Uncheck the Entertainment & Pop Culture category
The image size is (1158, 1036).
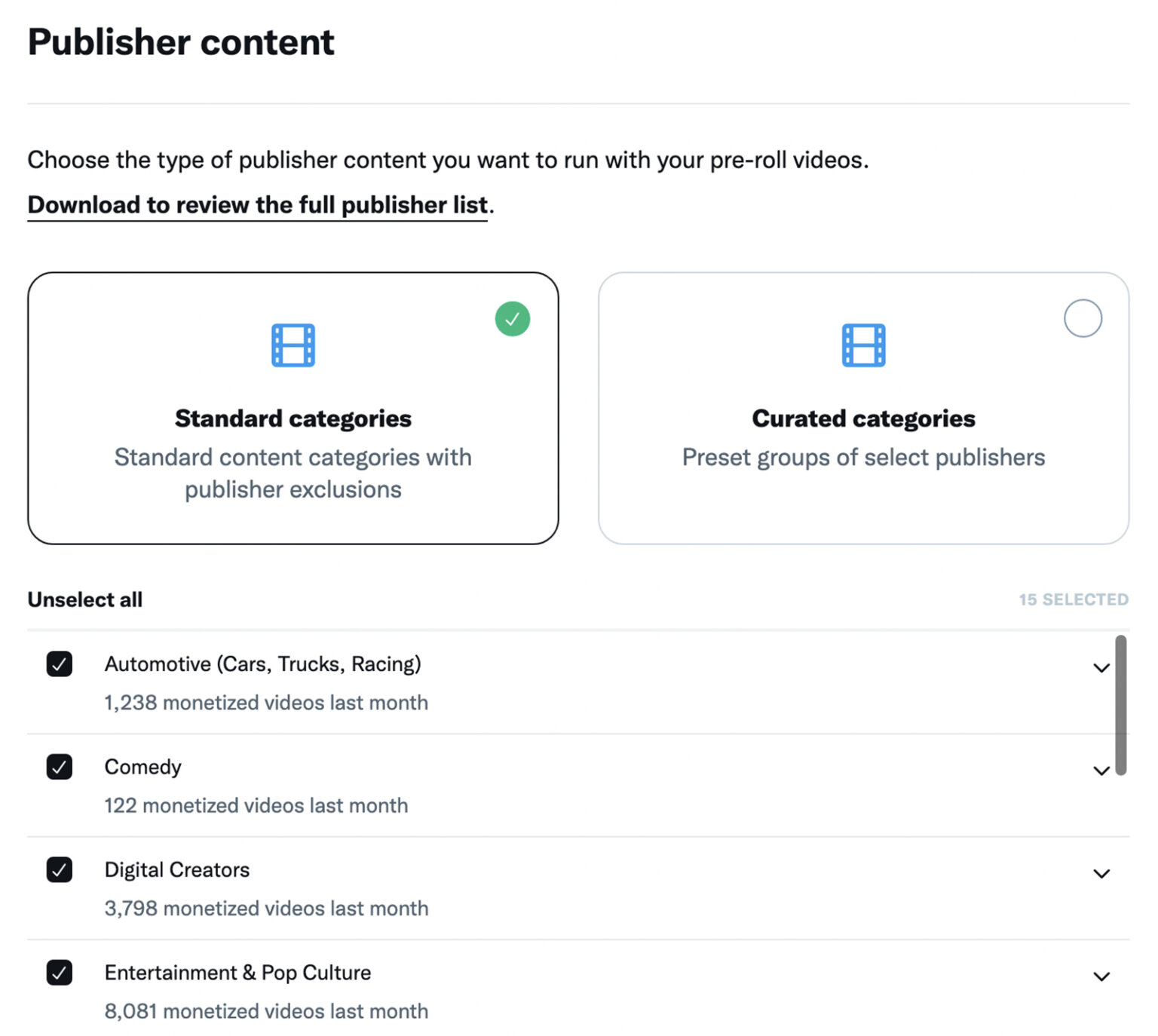coord(59,973)
